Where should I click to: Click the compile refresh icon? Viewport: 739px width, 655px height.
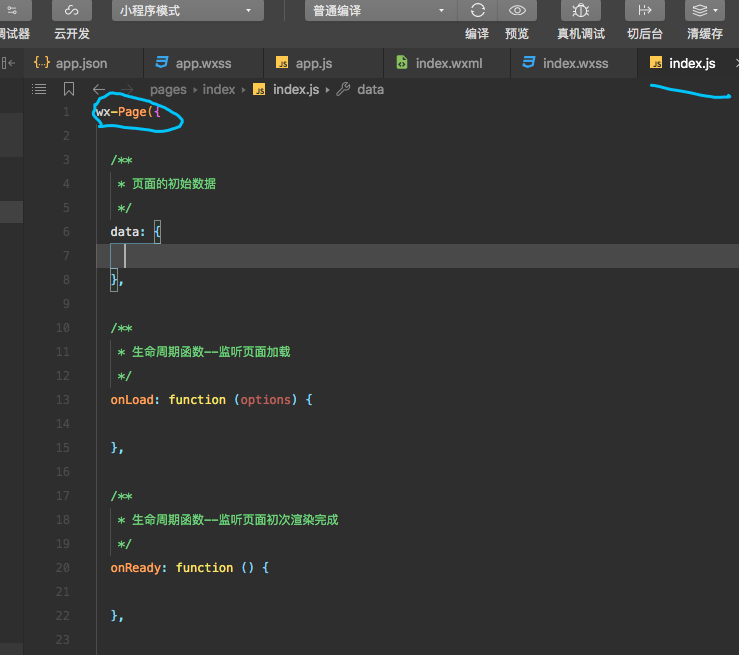(477, 10)
